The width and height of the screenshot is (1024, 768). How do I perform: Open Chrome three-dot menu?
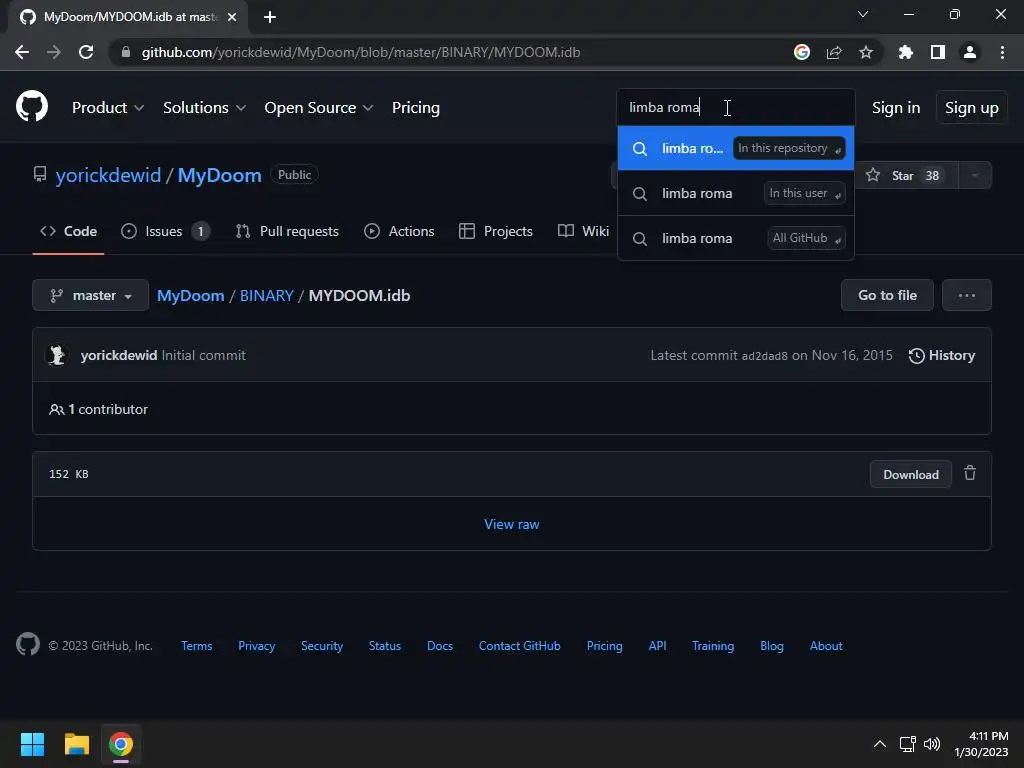coord(1002,52)
